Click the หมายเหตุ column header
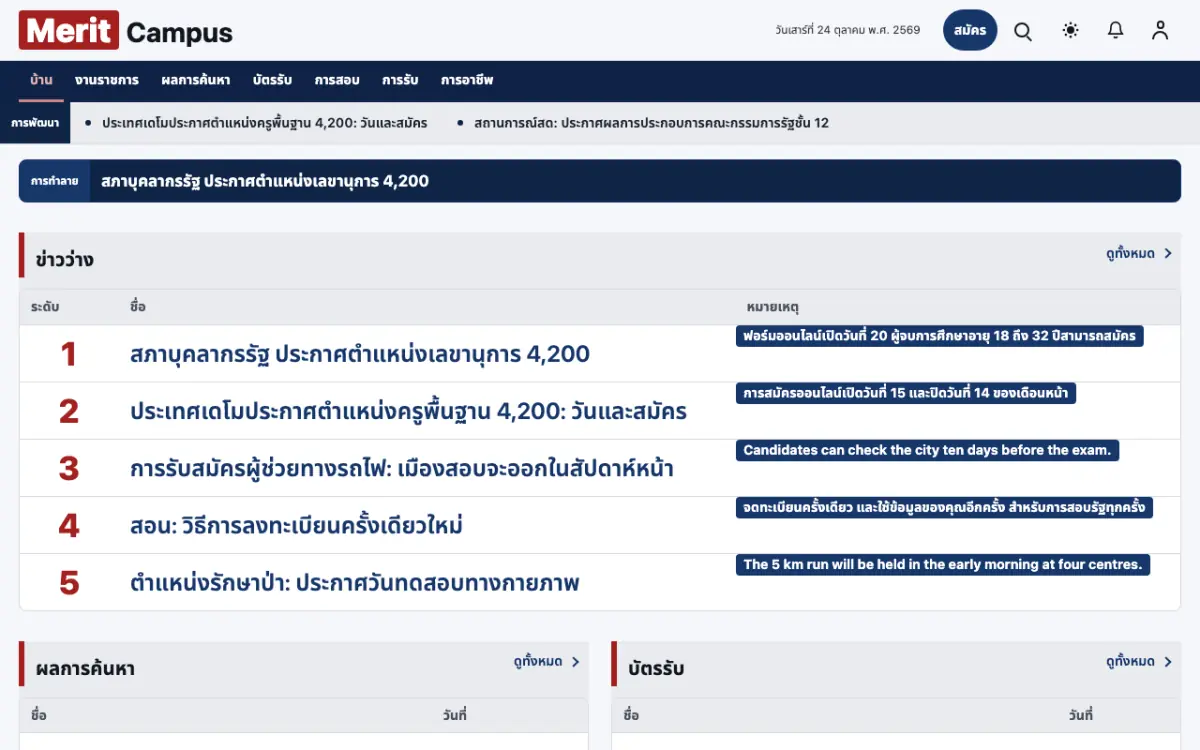Image resolution: width=1200 pixels, height=750 pixels. click(x=773, y=307)
